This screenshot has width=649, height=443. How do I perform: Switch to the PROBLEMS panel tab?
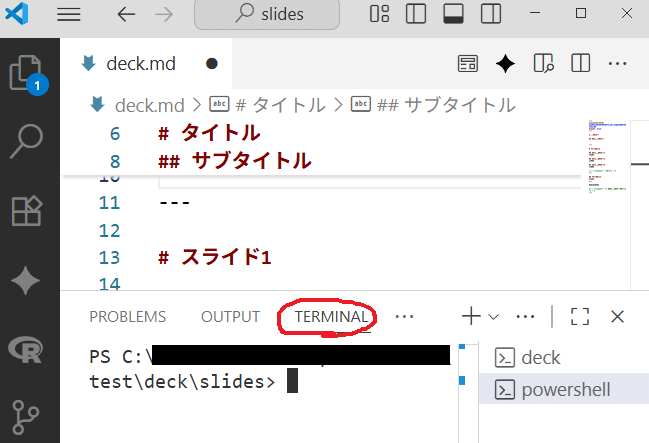tap(127, 317)
